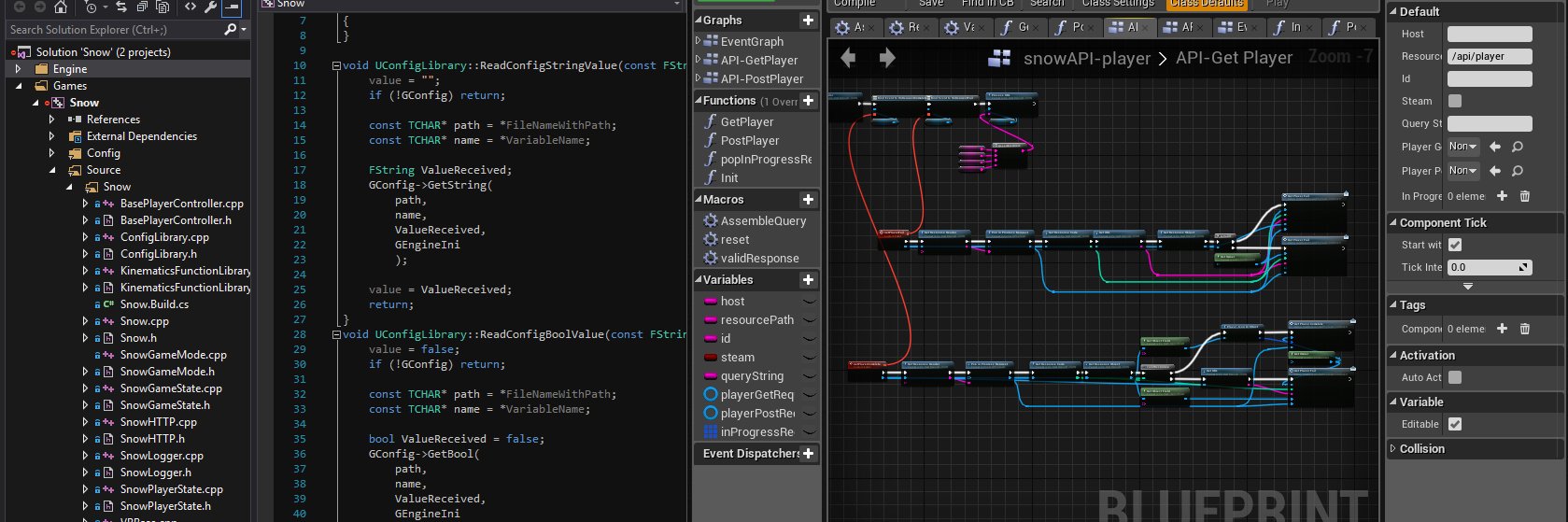This screenshot has width=1568, height=522.
Task: Use selected asset arrow for Player Post
Action: click(1495, 171)
